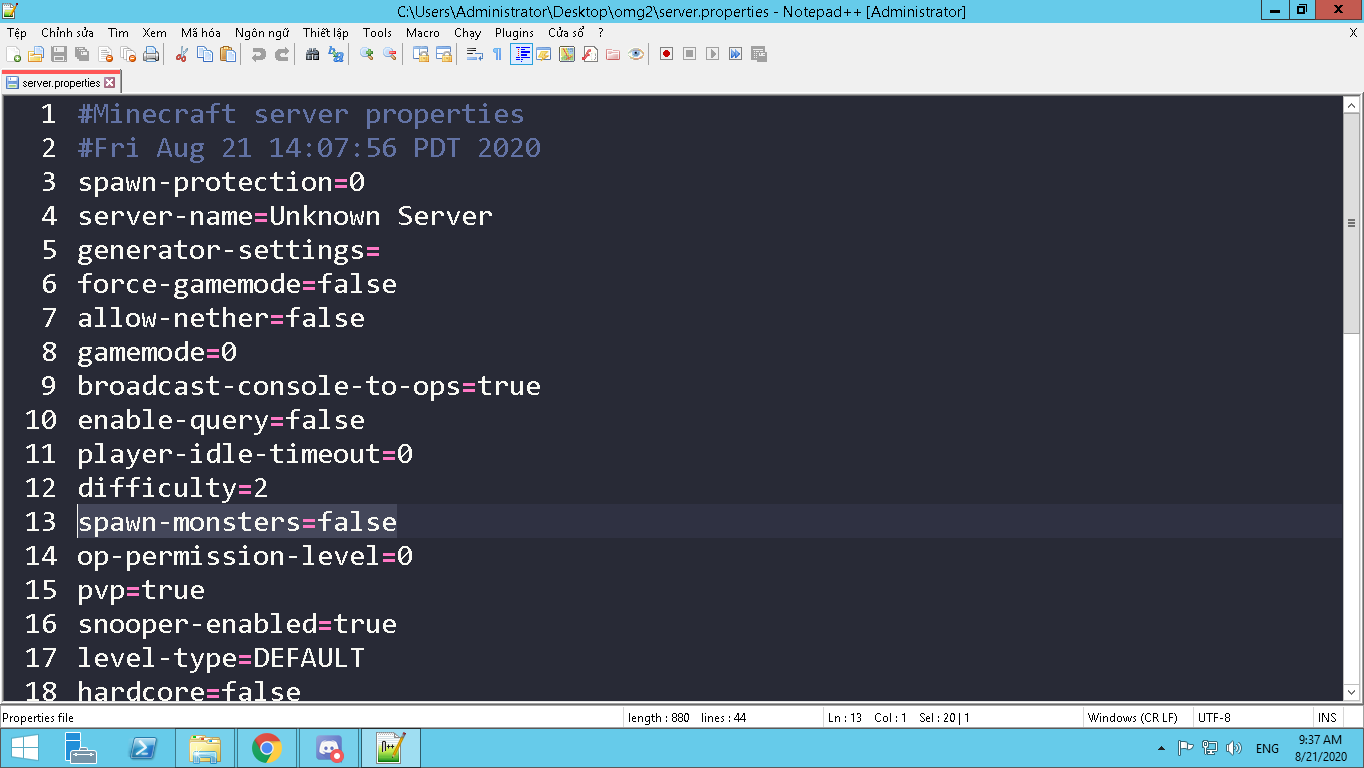
Task: Click the Save All toolbar icon
Action: click(x=82, y=54)
